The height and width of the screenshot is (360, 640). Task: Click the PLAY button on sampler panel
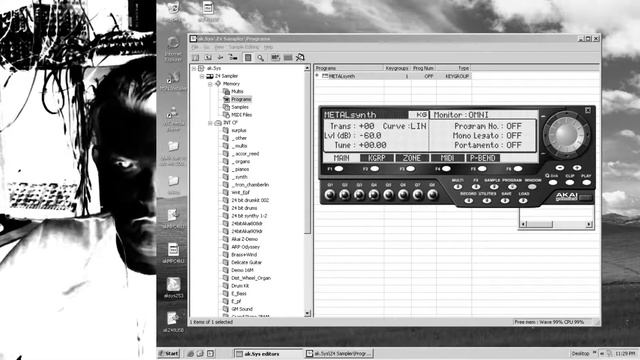586,182
